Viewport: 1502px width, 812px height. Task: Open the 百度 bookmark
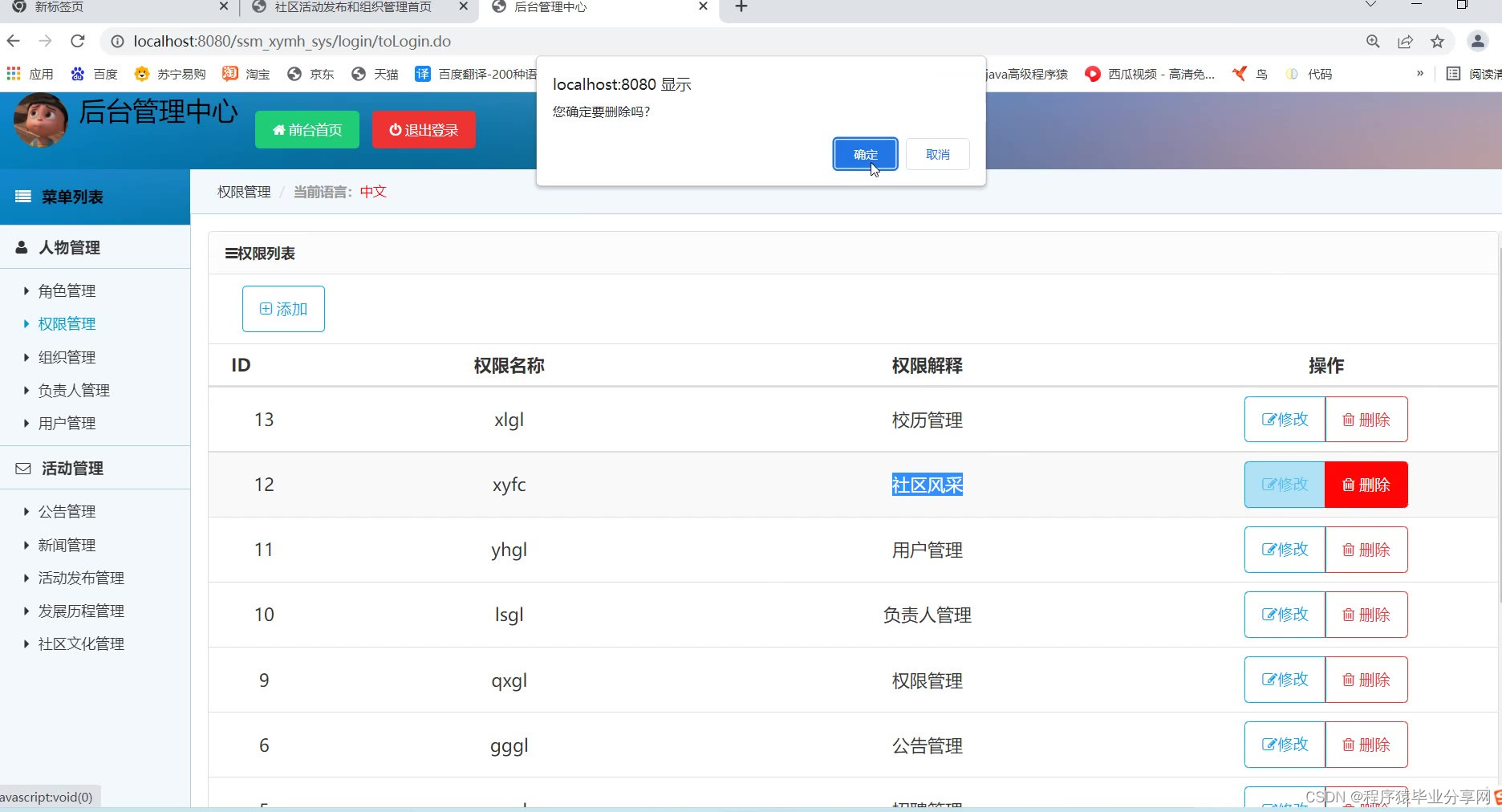tap(95, 74)
